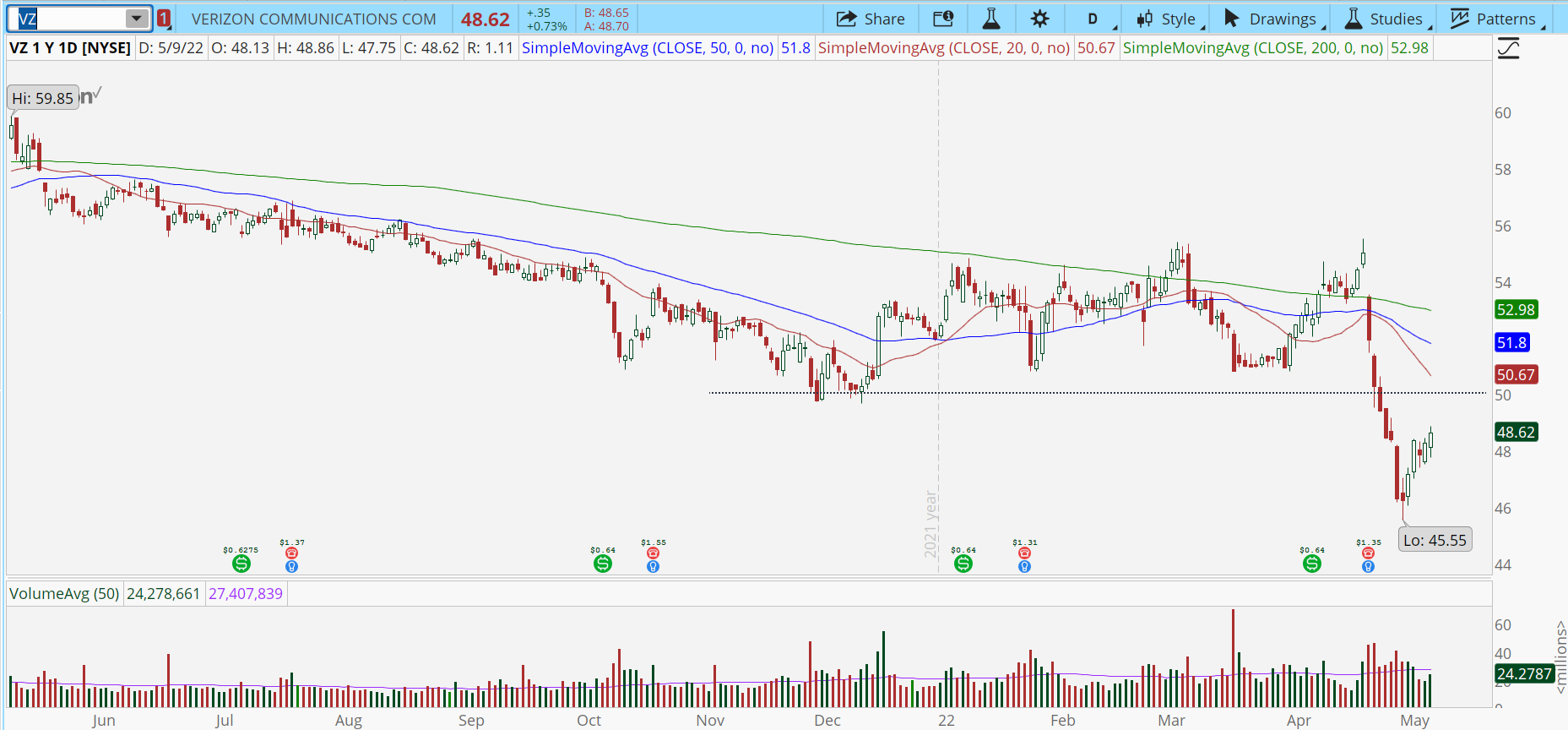Click the green 52.98 price label

coord(1516,310)
